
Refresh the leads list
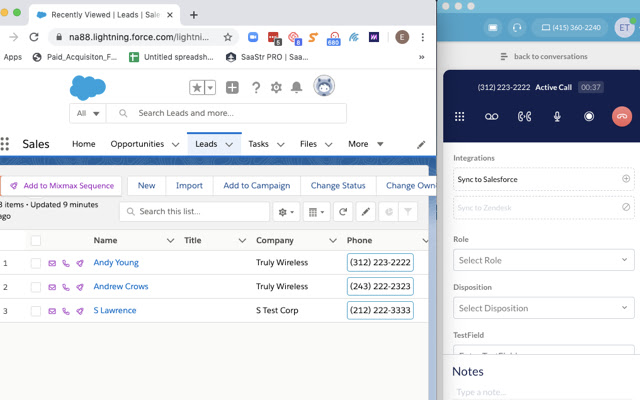coord(343,212)
